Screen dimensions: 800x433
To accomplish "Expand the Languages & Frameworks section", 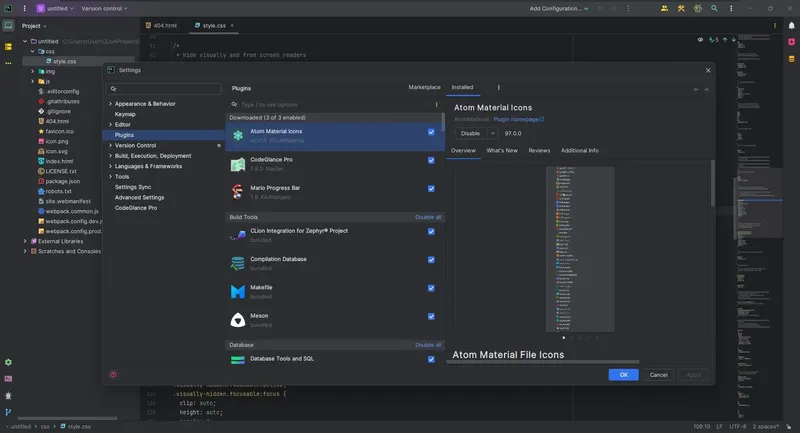I will (x=110, y=166).
